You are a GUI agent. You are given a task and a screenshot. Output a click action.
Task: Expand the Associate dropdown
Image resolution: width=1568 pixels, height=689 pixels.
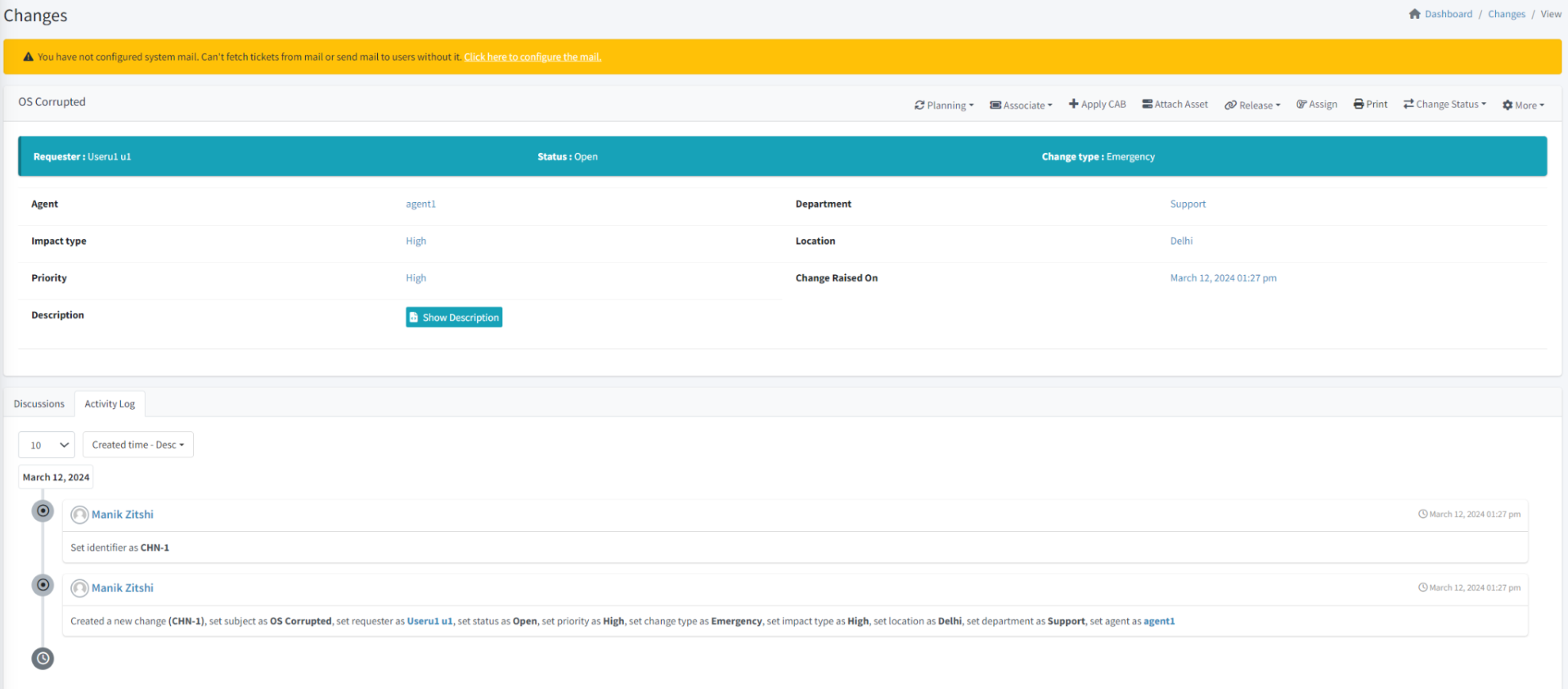[1021, 105]
